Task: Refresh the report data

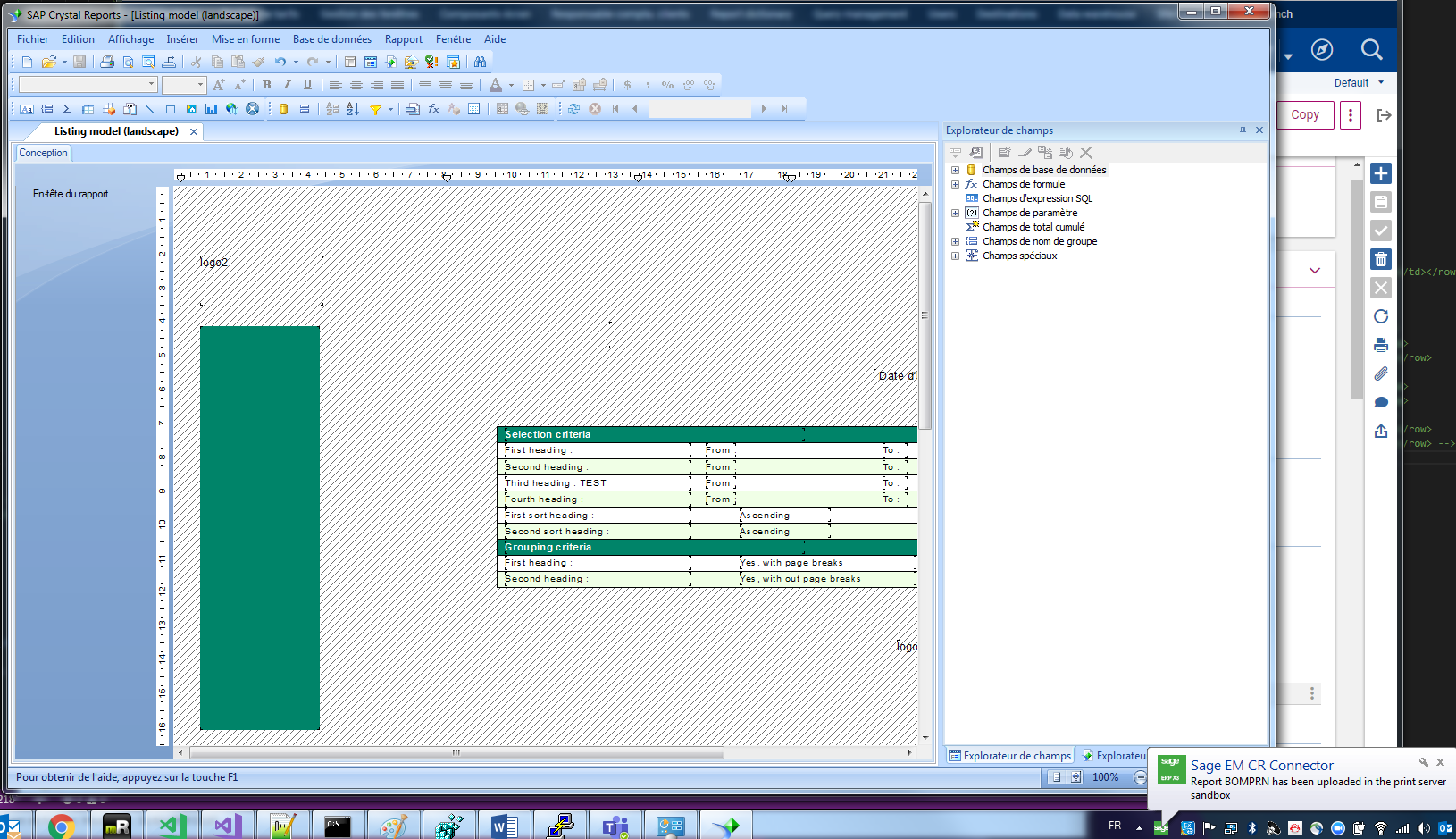Action: (573, 109)
